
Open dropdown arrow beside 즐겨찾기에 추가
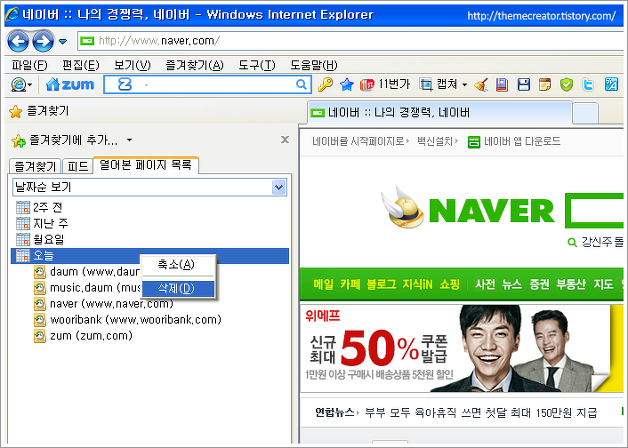click(129, 140)
